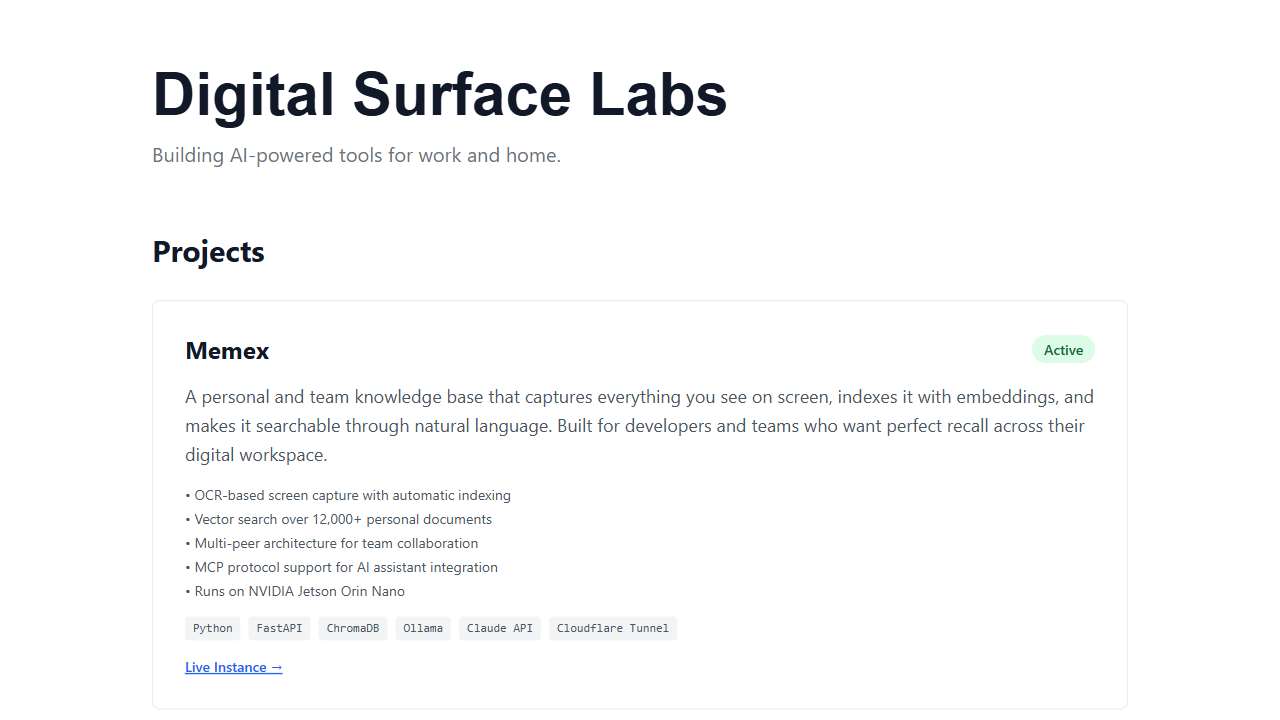Select the Digital Surface Labs heading

coord(439,95)
